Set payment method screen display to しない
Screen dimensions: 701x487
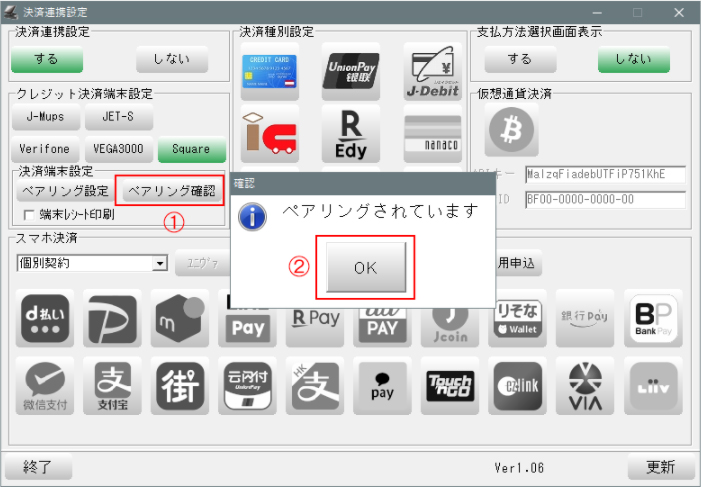coord(633,60)
